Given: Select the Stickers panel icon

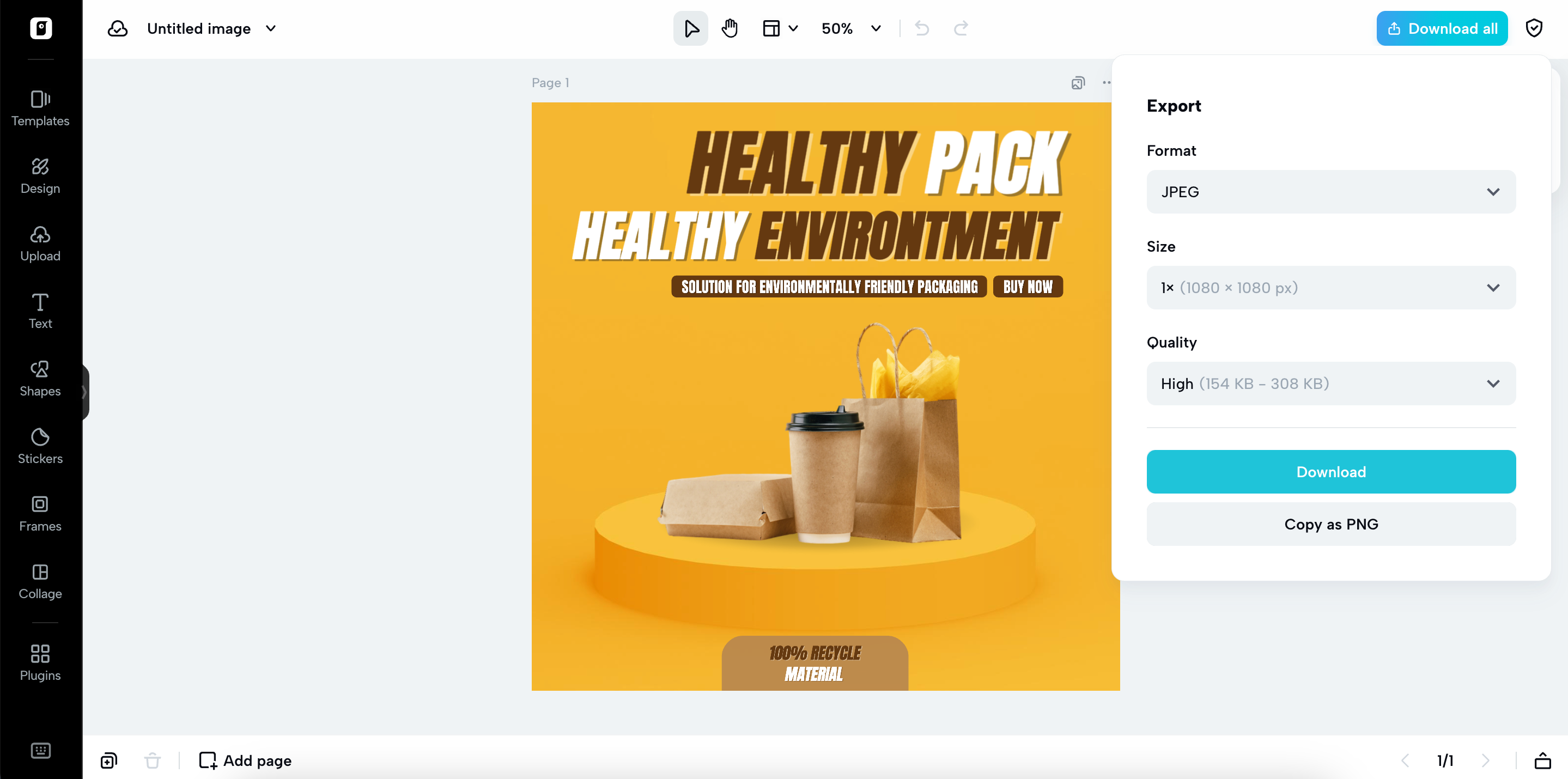Looking at the screenshot, I should click(40, 446).
